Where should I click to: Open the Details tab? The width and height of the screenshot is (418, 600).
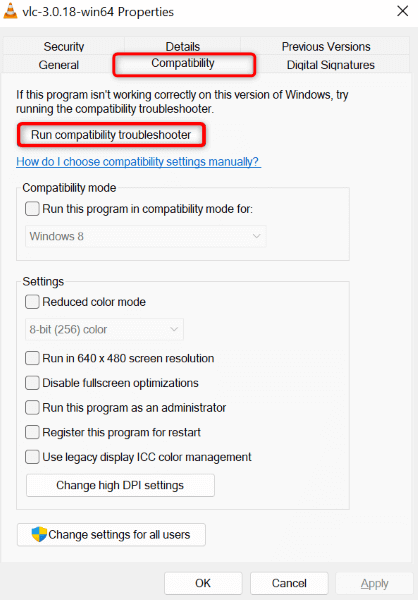click(183, 46)
